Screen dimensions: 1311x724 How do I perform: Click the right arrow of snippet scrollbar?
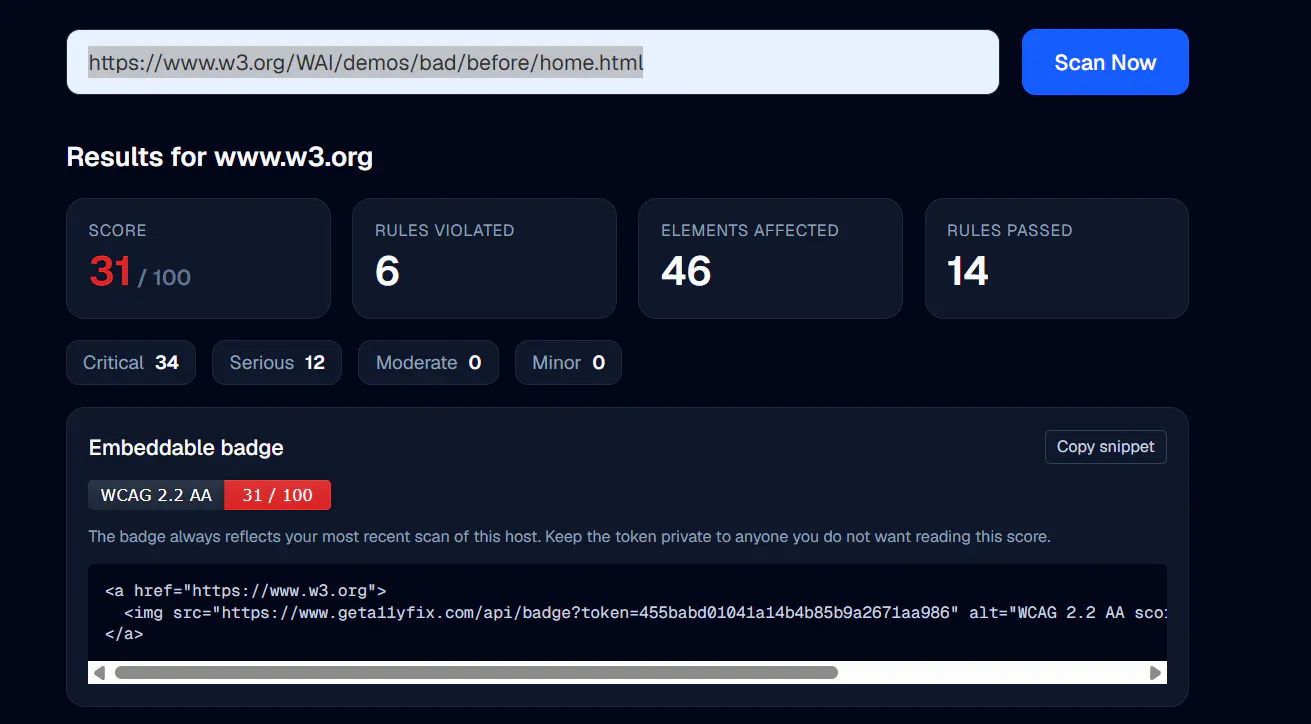pyautogui.click(x=1156, y=673)
